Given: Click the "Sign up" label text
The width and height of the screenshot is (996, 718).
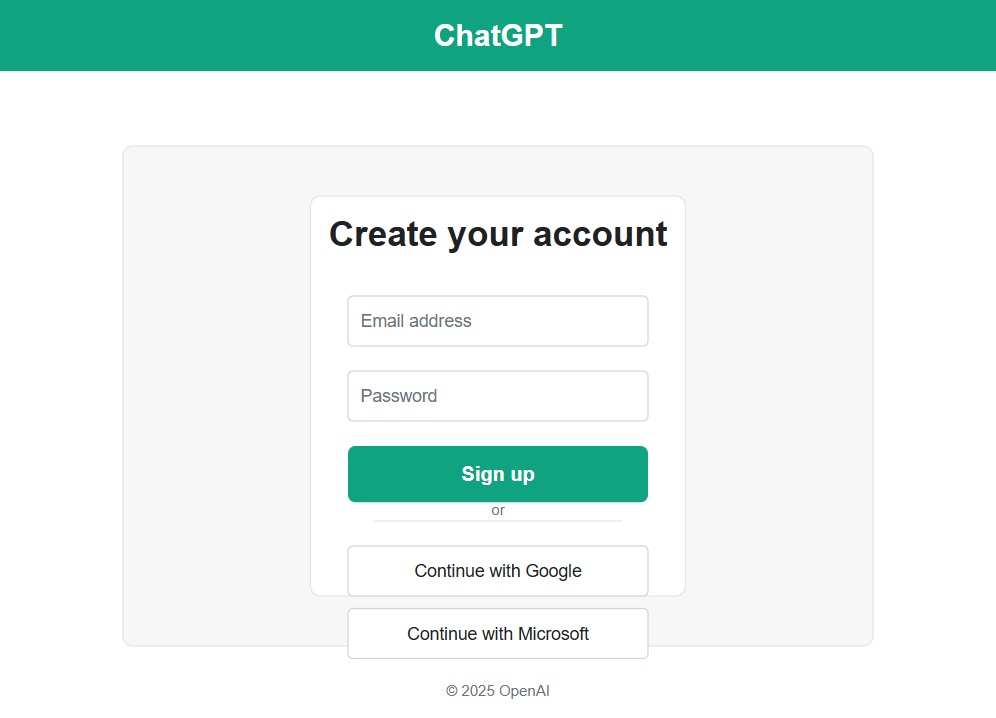Looking at the screenshot, I should [498, 474].
